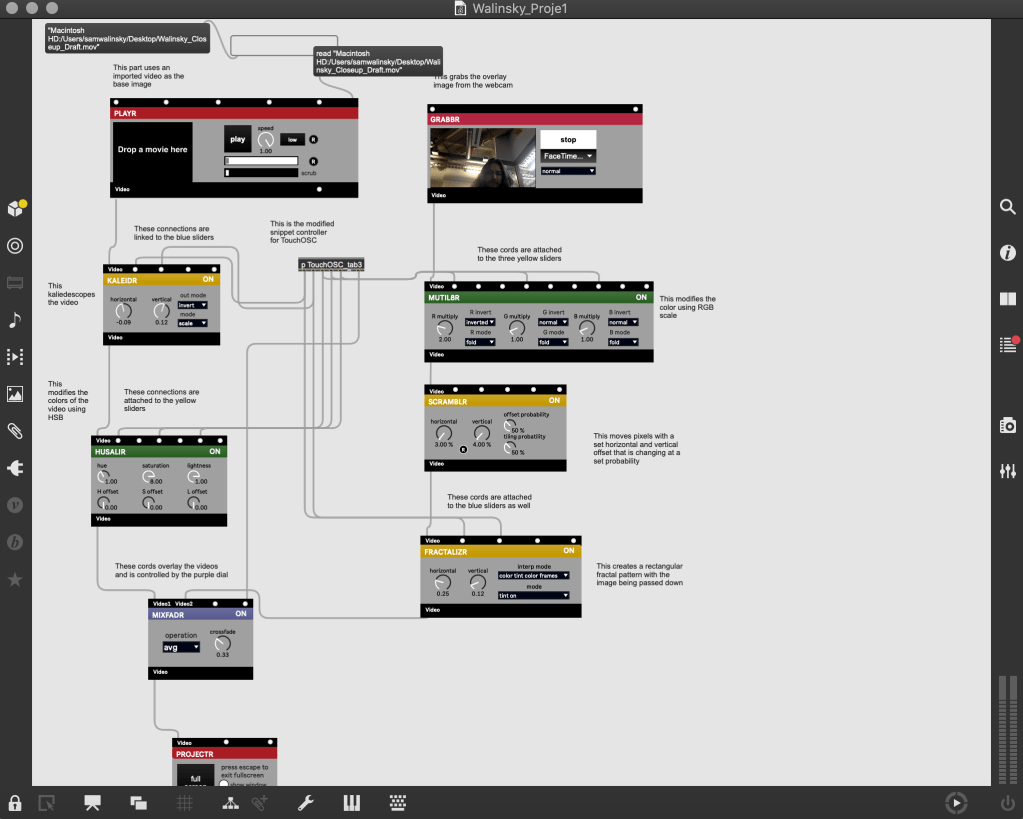Toggle the KALEIDR module ON switch
This screenshot has width=1023, height=819.
[208, 280]
